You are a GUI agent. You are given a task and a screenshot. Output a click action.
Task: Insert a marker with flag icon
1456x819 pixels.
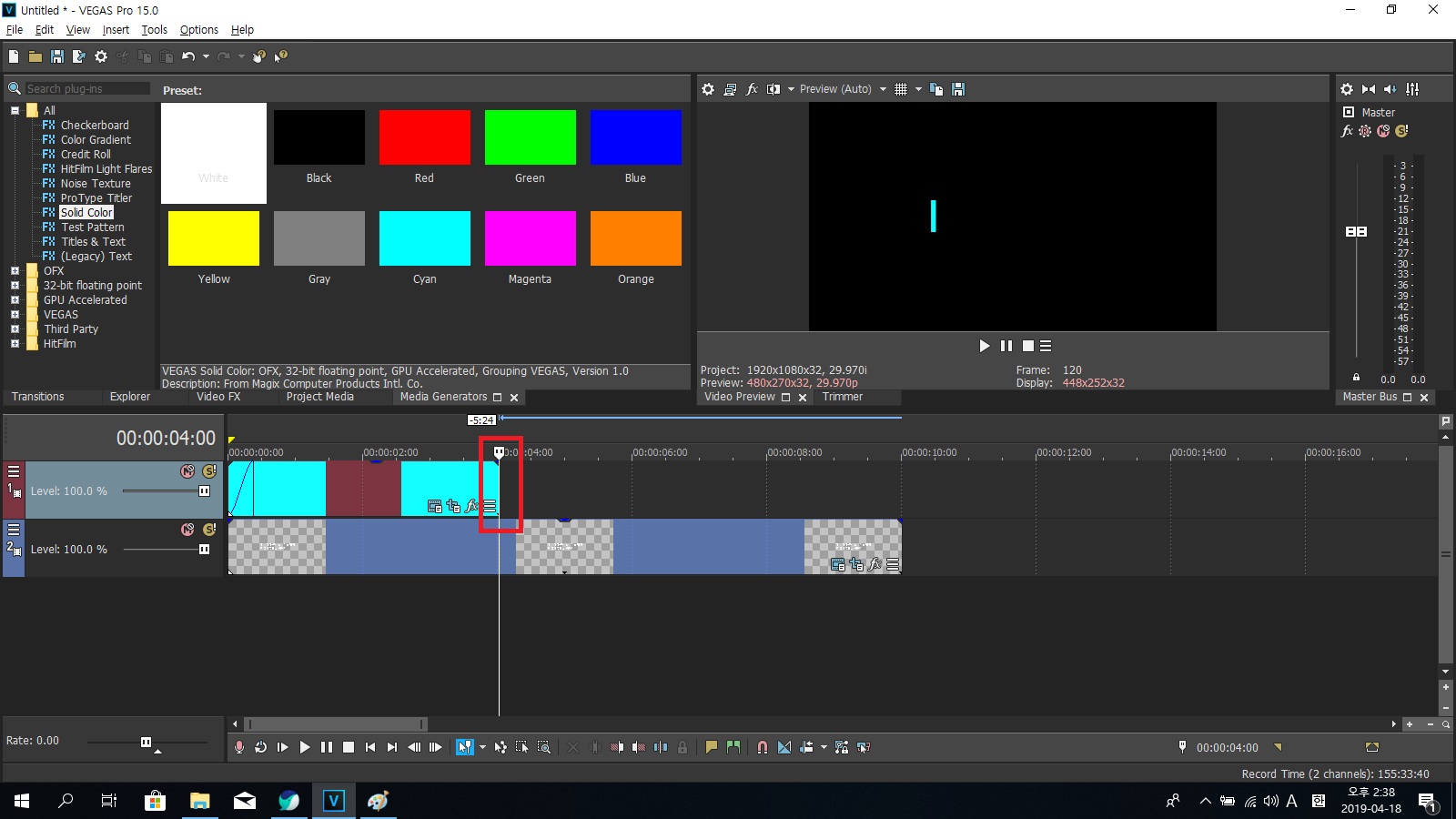tap(712, 747)
